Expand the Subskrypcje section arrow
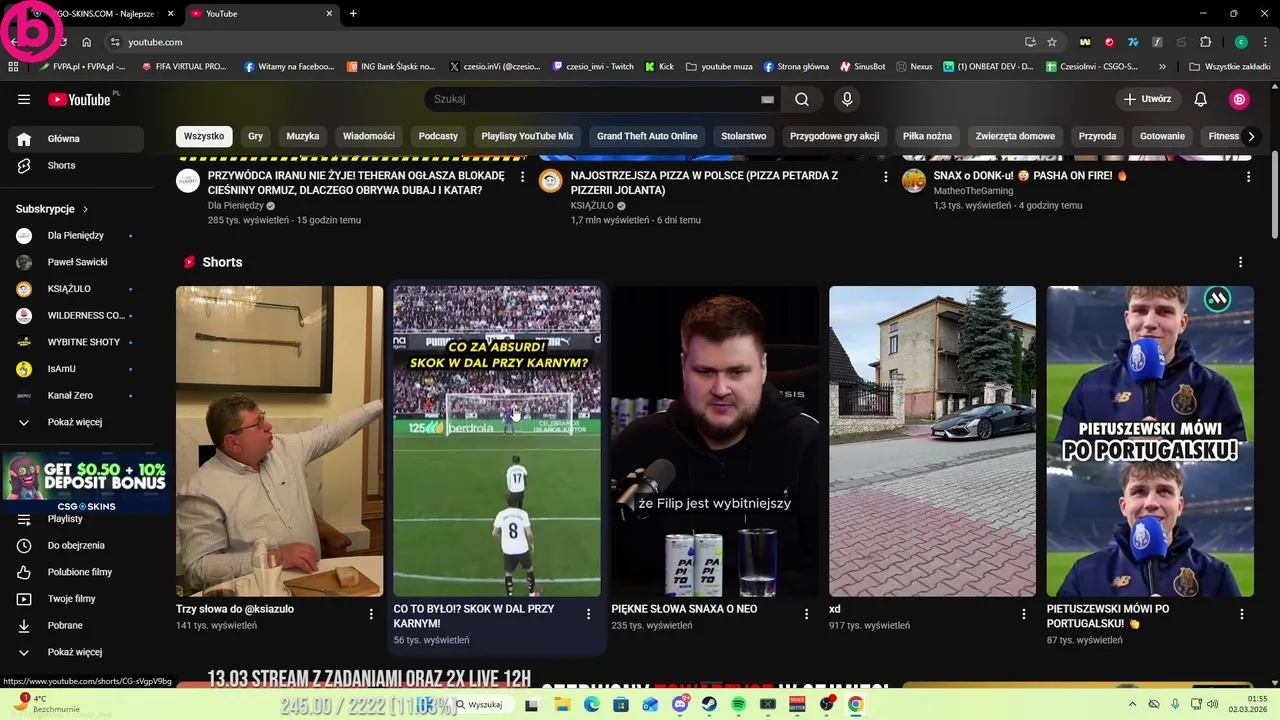 (85, 209)
